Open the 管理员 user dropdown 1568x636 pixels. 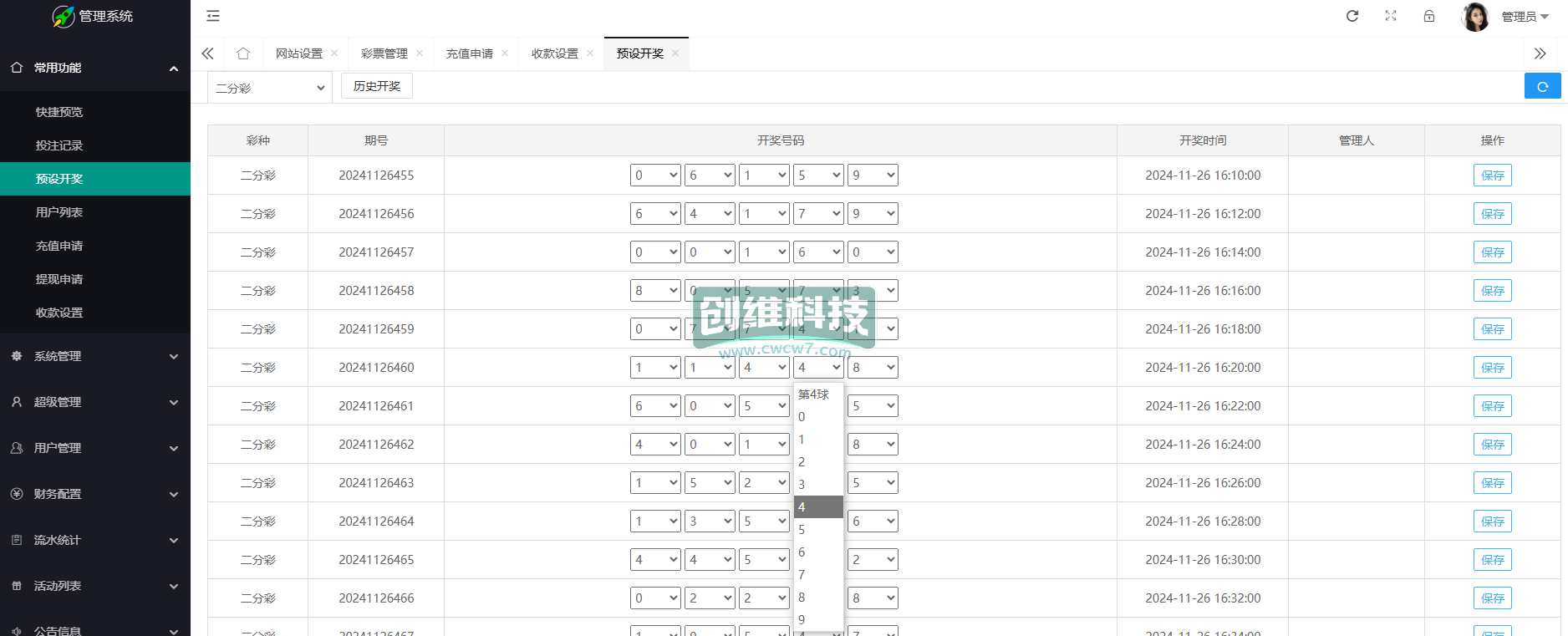[1525, 17]
